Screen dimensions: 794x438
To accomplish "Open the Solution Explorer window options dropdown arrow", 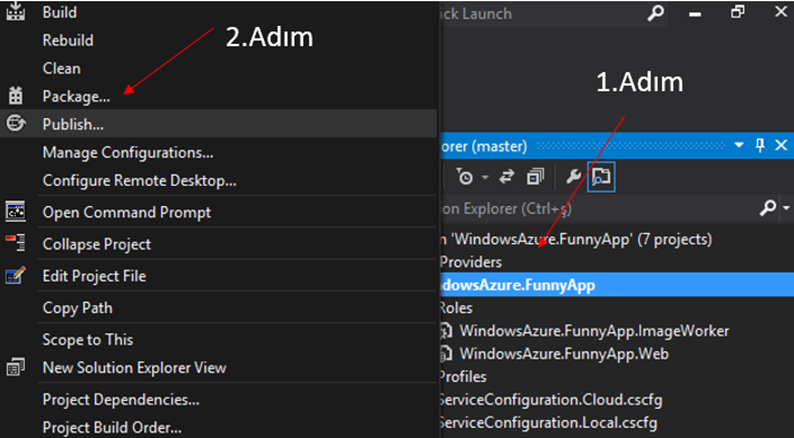I will click(x=739, y=146).
